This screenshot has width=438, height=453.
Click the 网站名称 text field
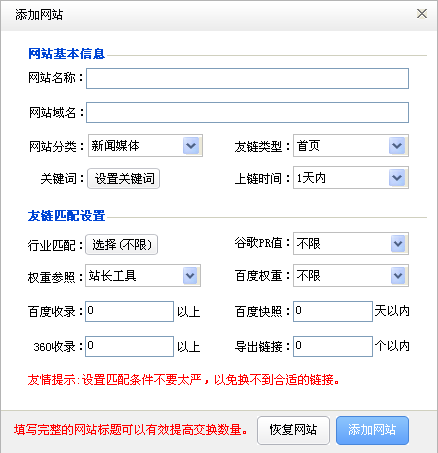click(247, 79)
